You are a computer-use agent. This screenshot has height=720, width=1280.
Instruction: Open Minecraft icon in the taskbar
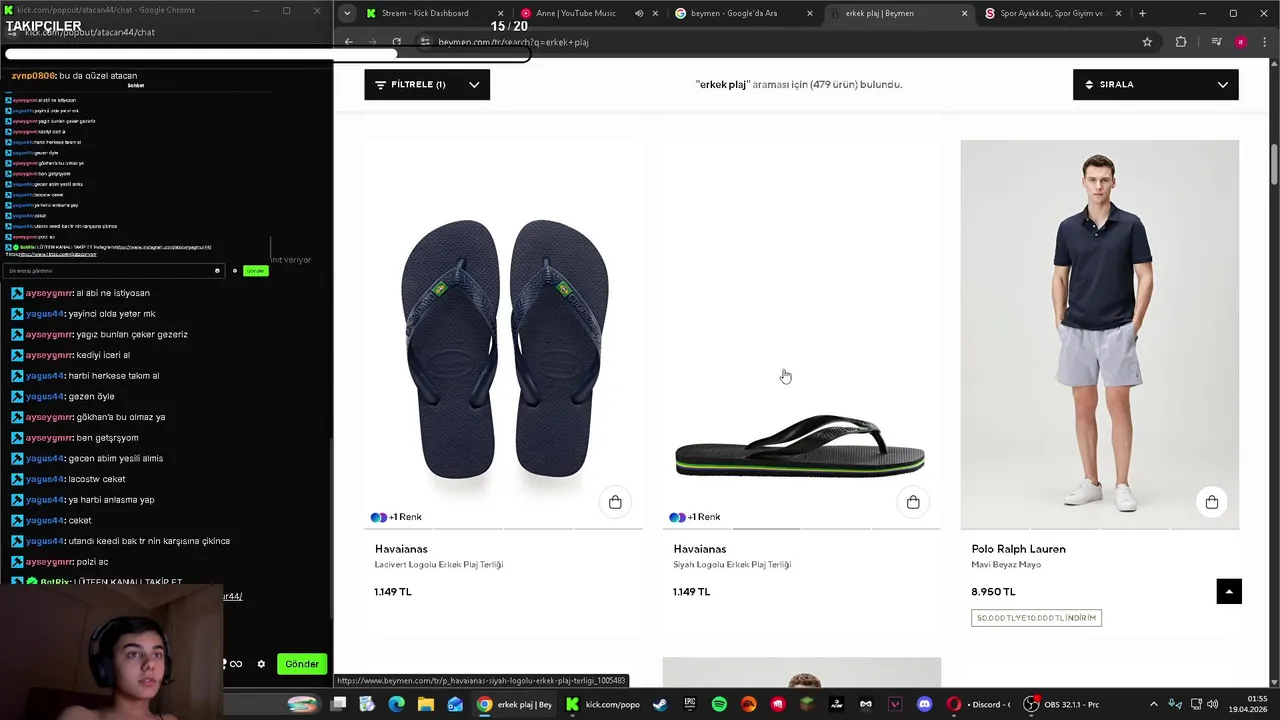807,704
